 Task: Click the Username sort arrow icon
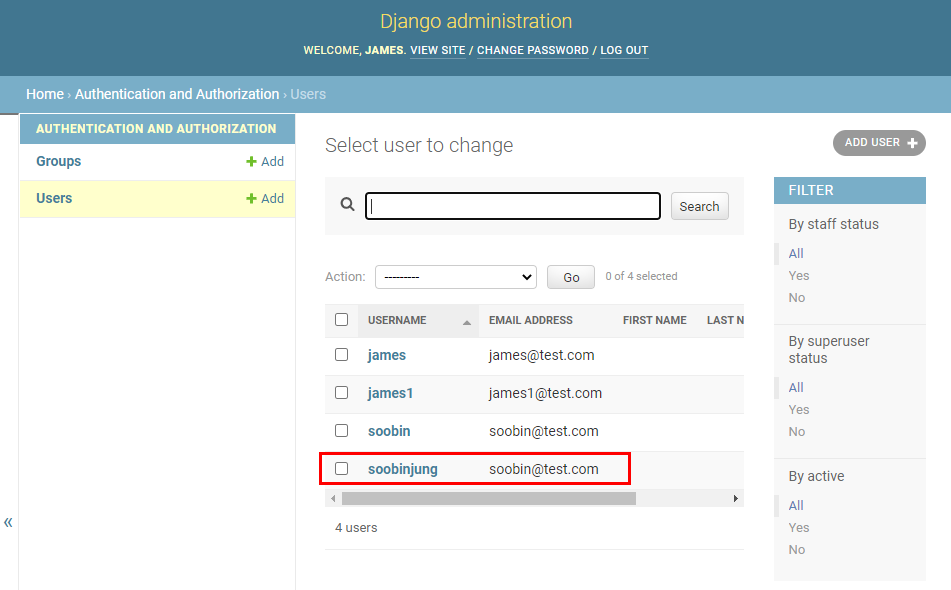(467, 323)
